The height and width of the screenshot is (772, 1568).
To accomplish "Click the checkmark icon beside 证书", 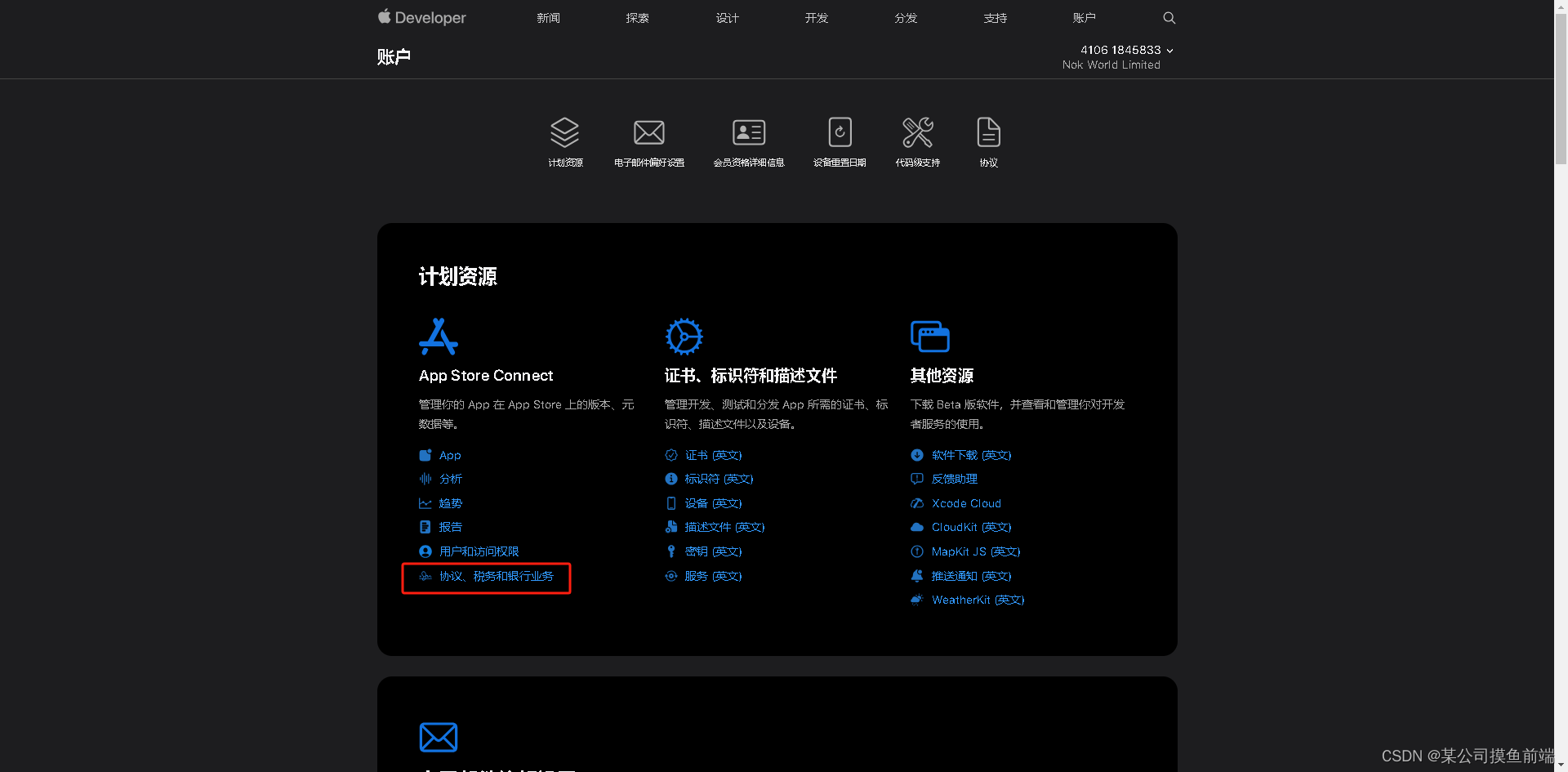I will coord(671,455).
